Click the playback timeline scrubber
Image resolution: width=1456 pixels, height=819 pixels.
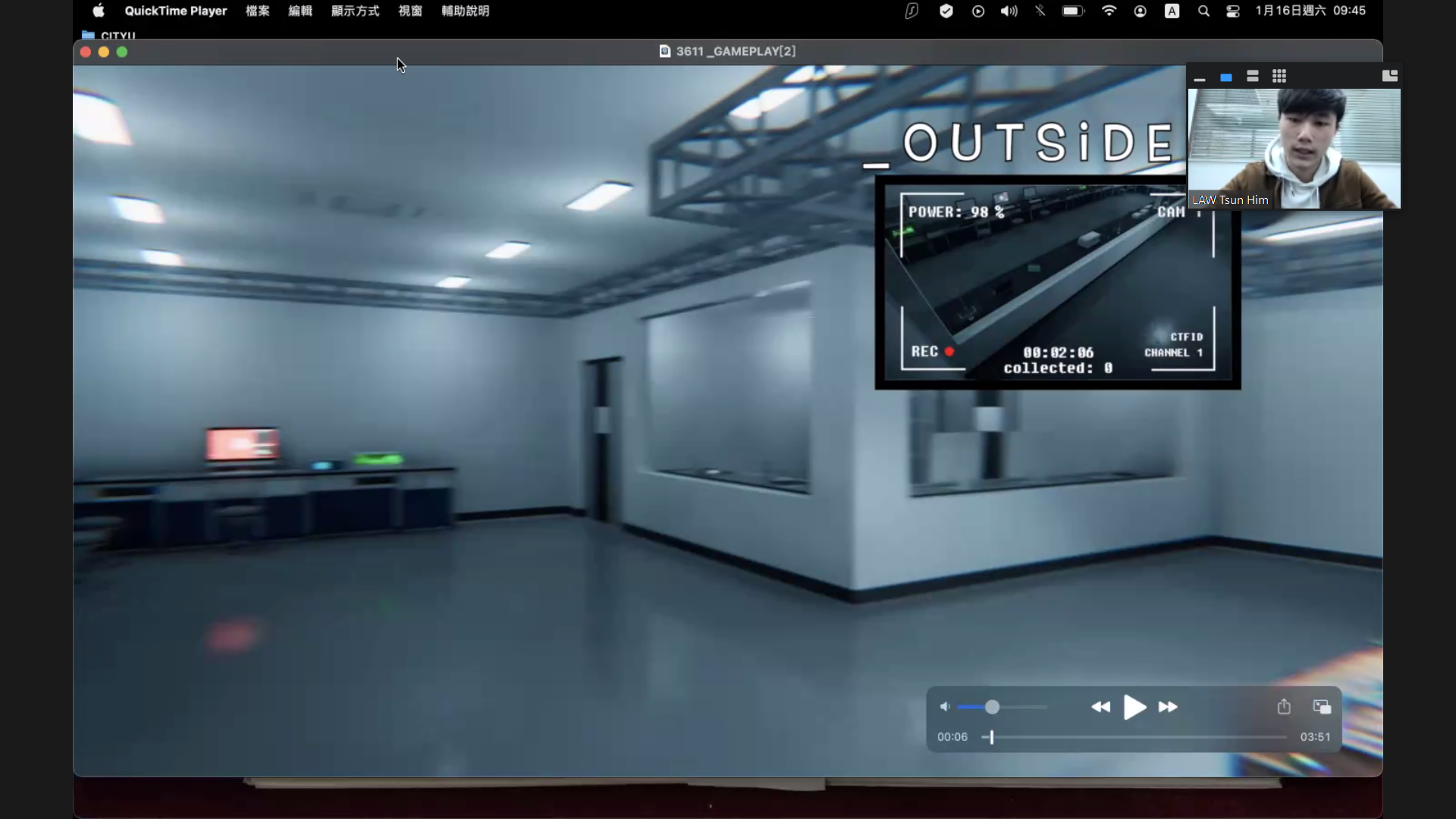(991, 736)
